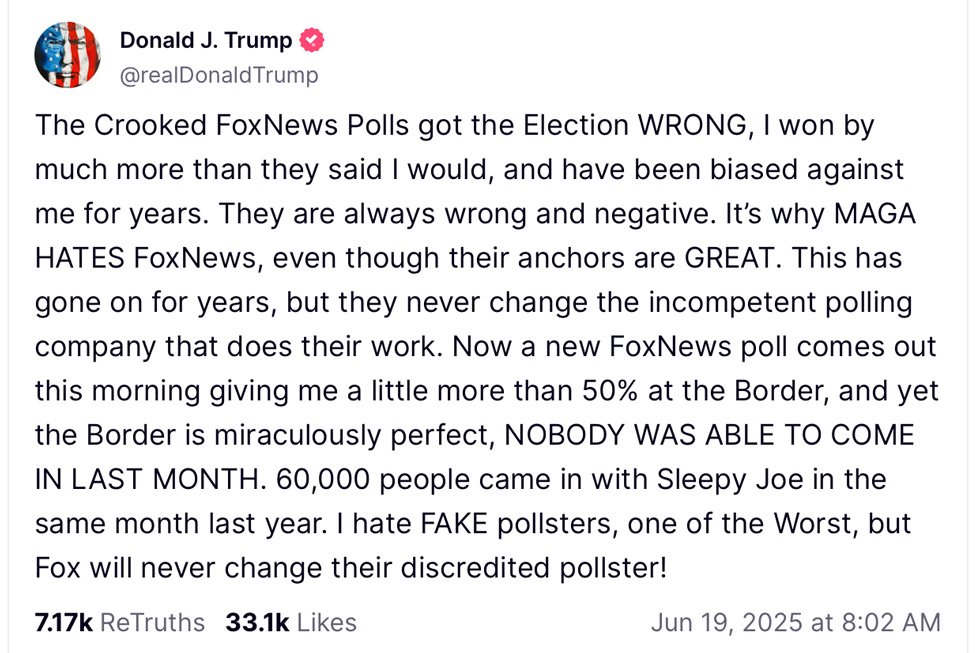980x653 pixels.
Task: Click the post's first line mentioning Crooked FoxNews
Action: [454, 126]
